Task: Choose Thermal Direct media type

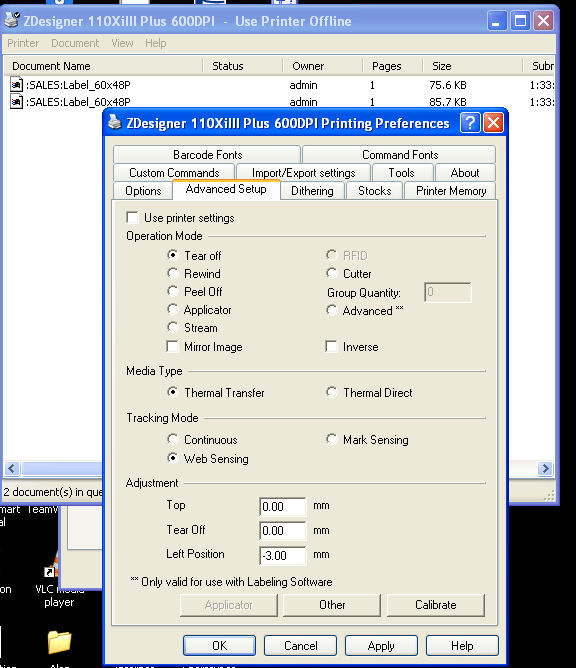Action: tap(331, 392)
